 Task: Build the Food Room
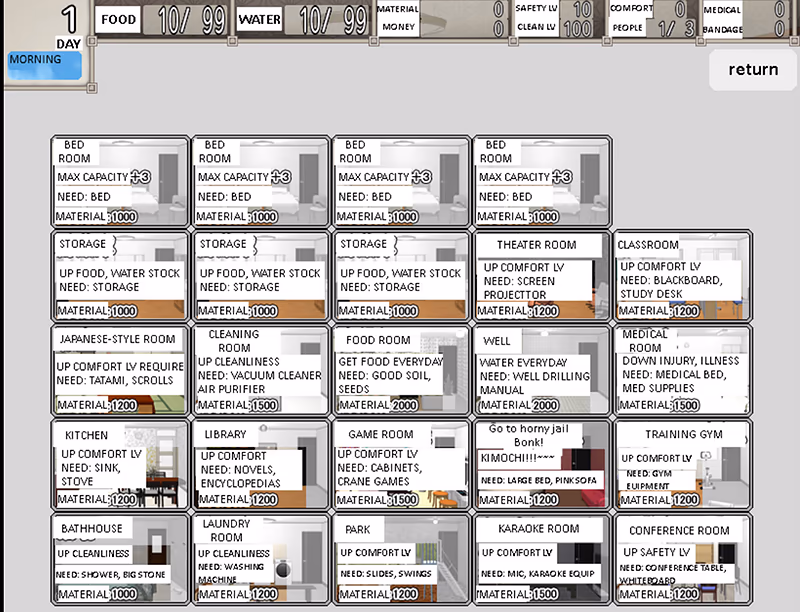coord(401,371)
